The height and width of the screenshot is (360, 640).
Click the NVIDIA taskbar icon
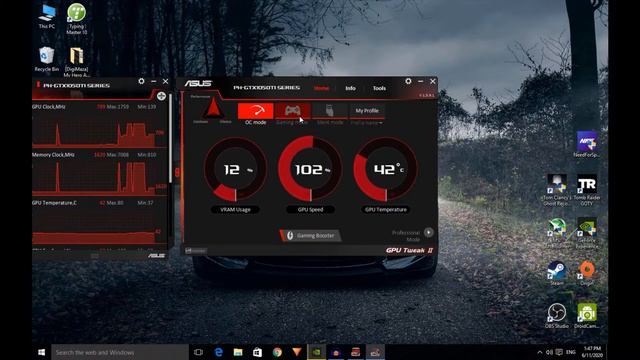(x=316, y=352)
